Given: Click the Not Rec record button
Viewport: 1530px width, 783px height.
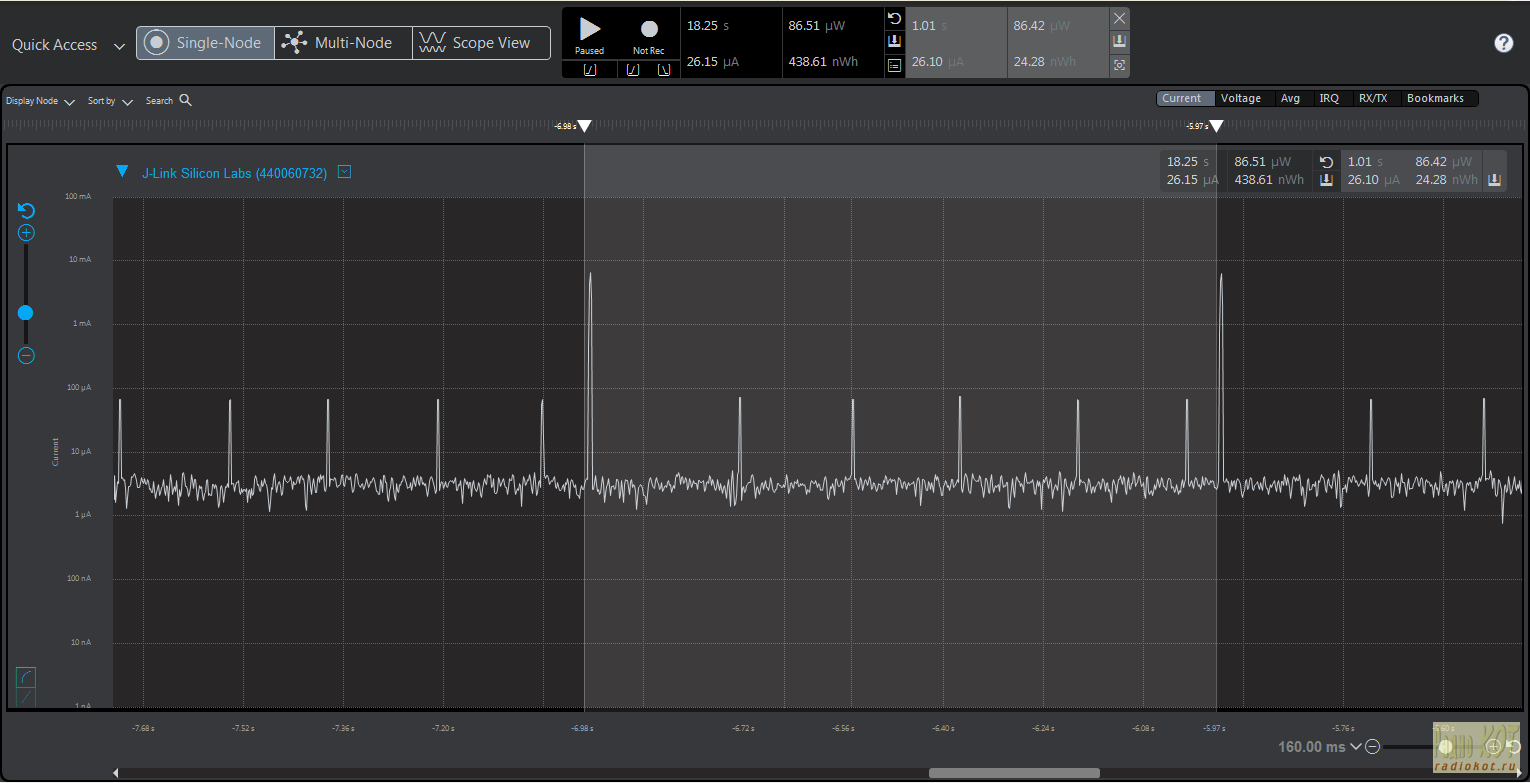Looking at the screenshot, I should 648,30.
